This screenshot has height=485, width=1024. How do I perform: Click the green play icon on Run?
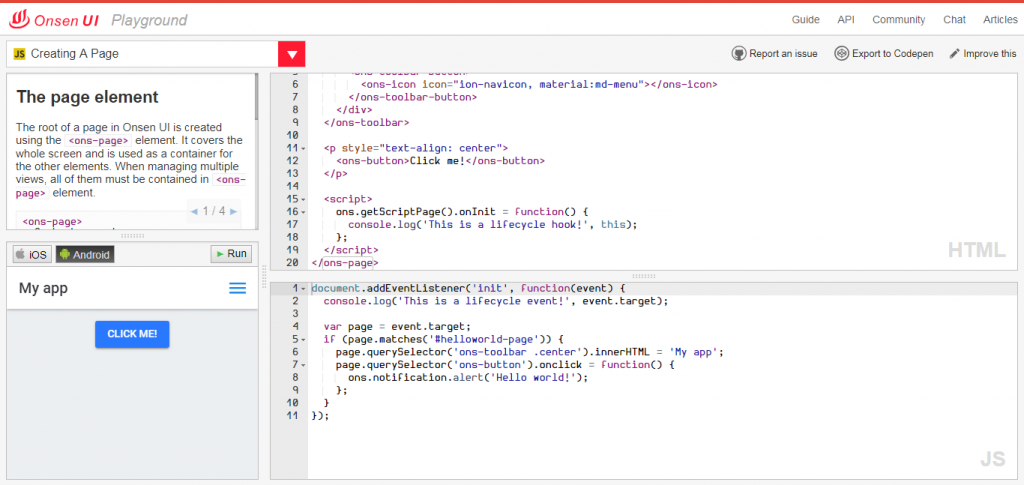(220, 254)
